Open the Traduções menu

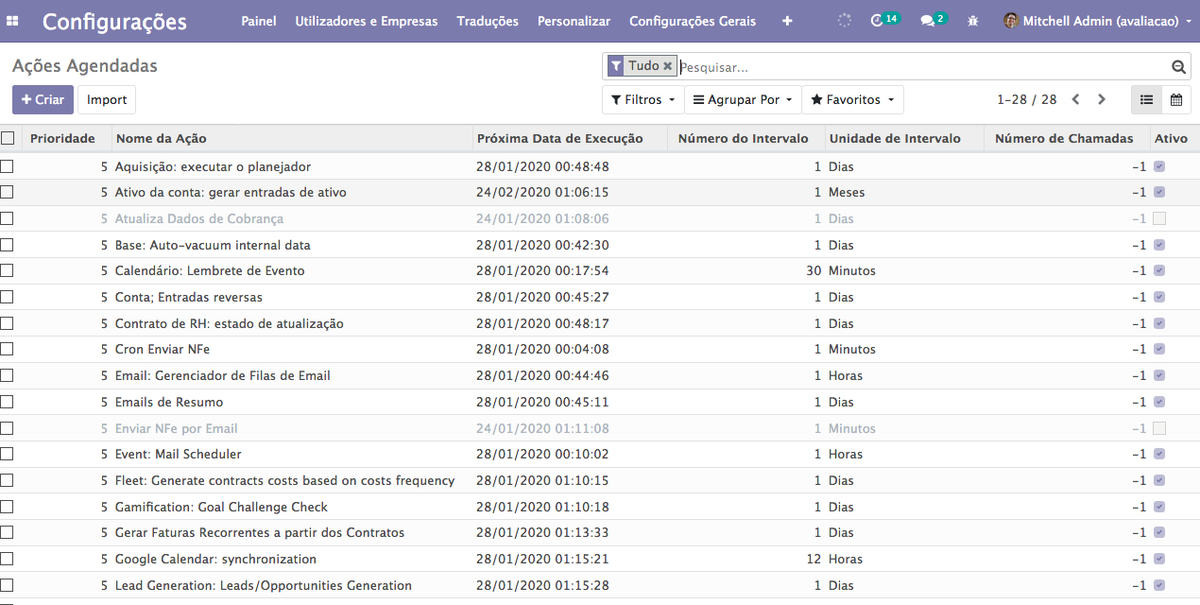tap(488, 21)
